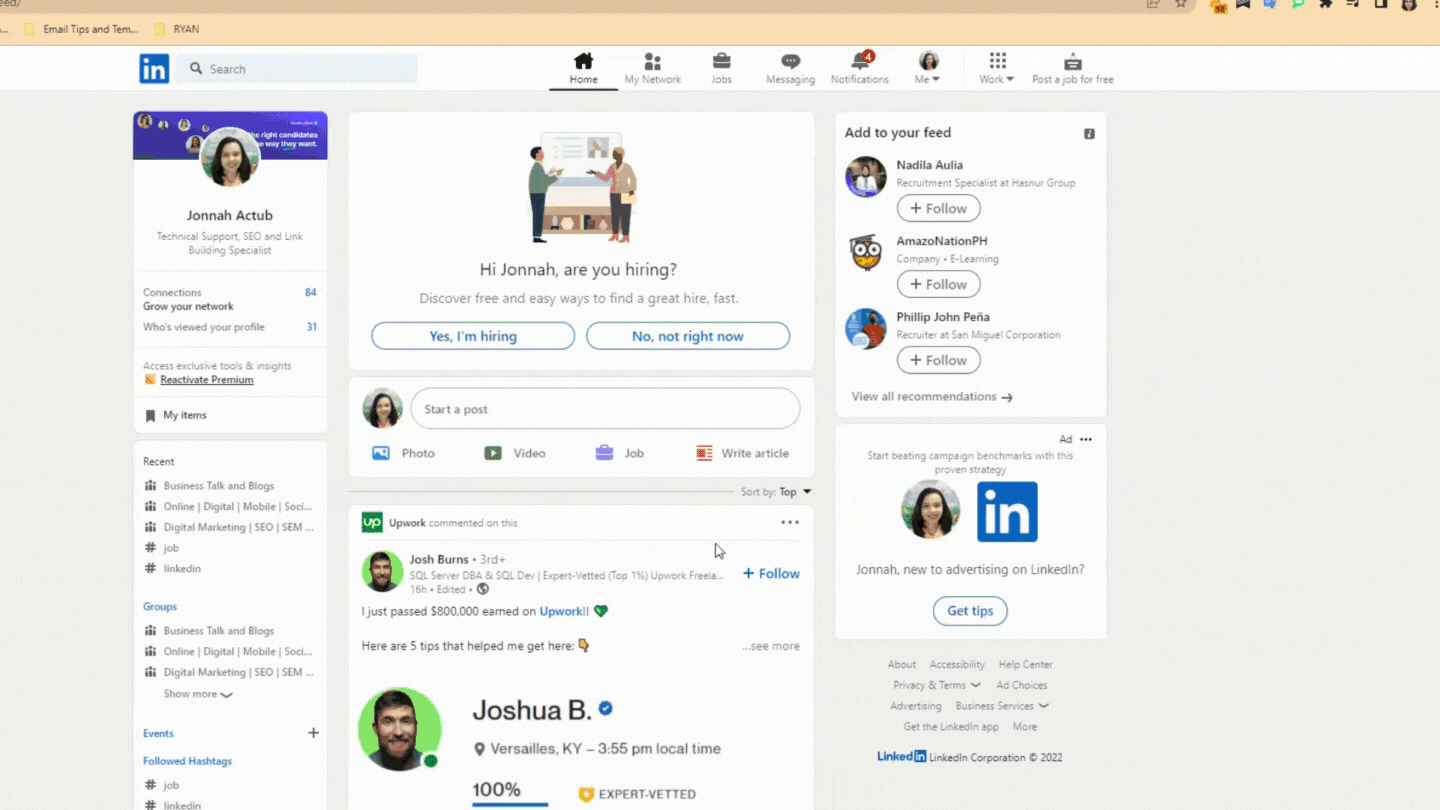Screen dimensions: 1440x810
Task: Click Accessibility footer link
Action: 957,664
